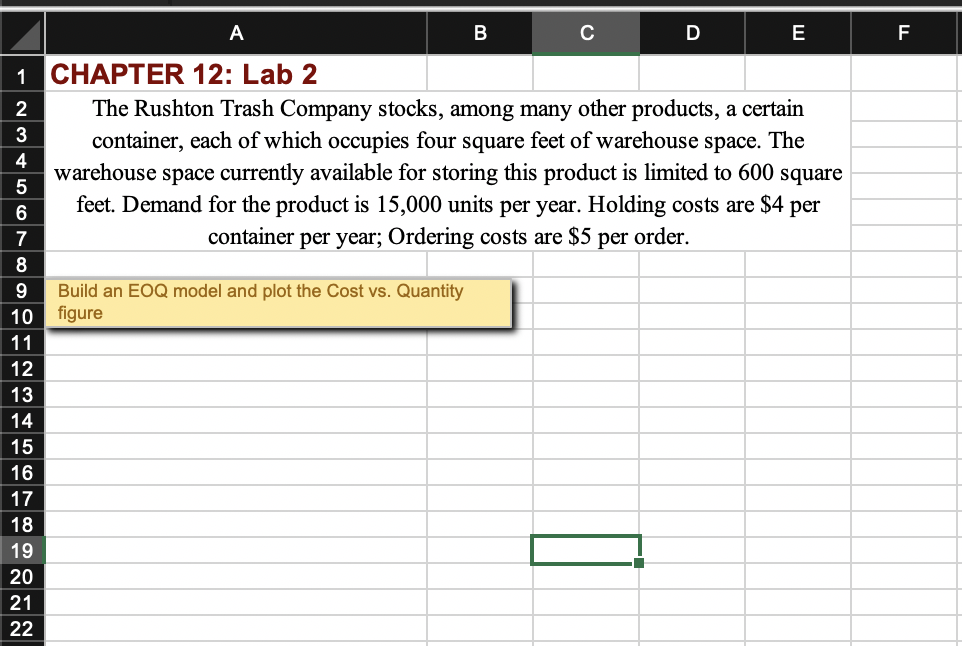
Task: Select row 15 header
Action: click(22, 447)
